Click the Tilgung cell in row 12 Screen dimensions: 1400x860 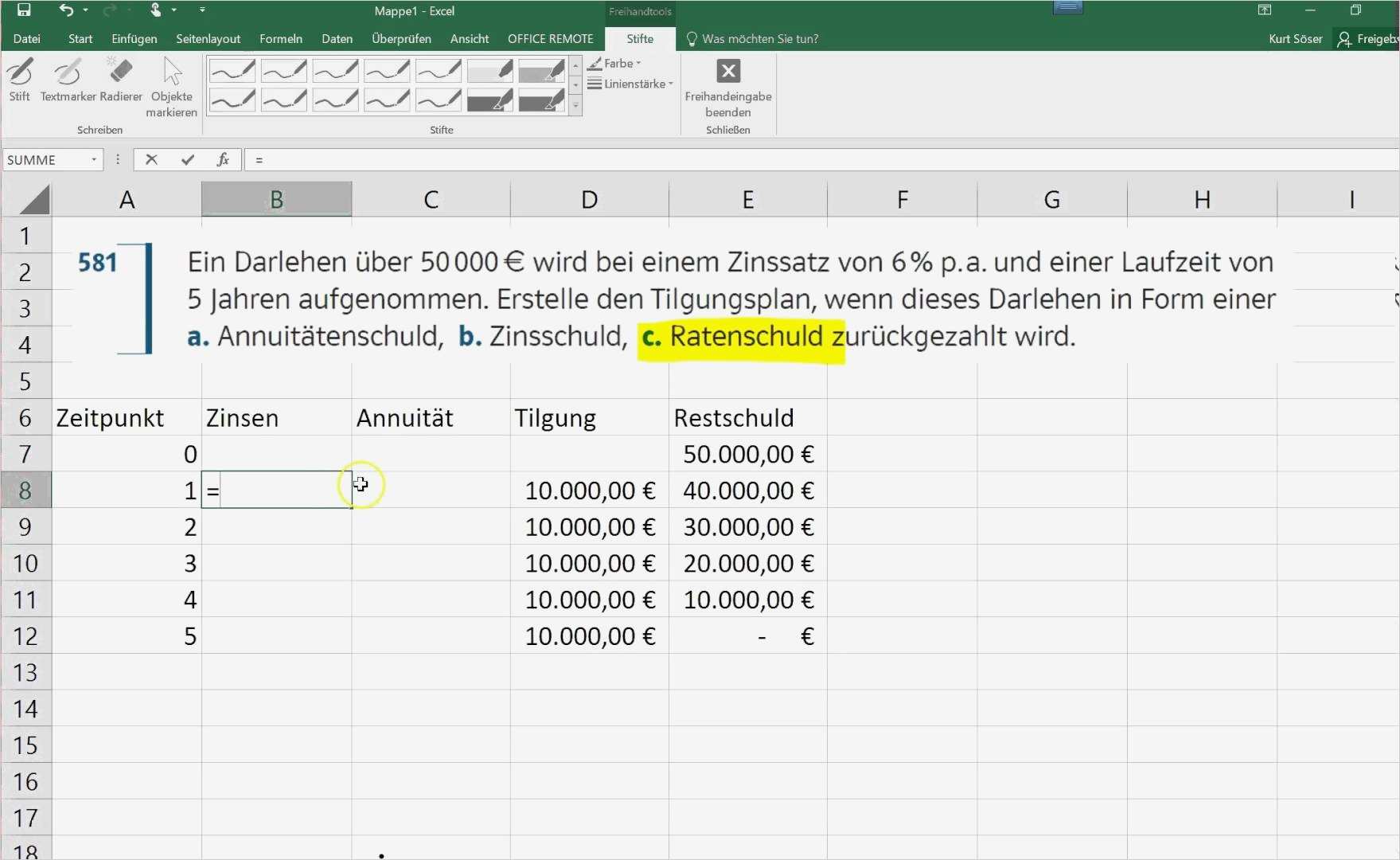pyautogui.click(x=589, y=636)
